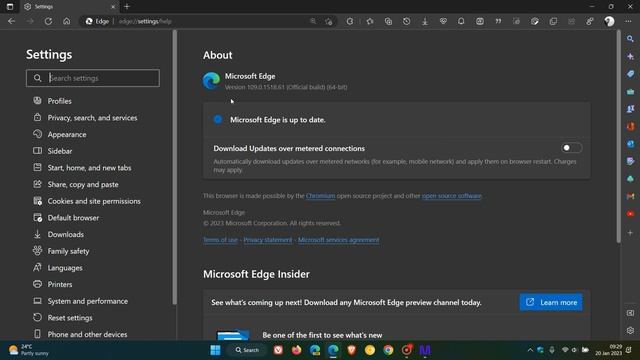Show hidden system tray icons
This screenshot has width=640, height=360.
530,350
